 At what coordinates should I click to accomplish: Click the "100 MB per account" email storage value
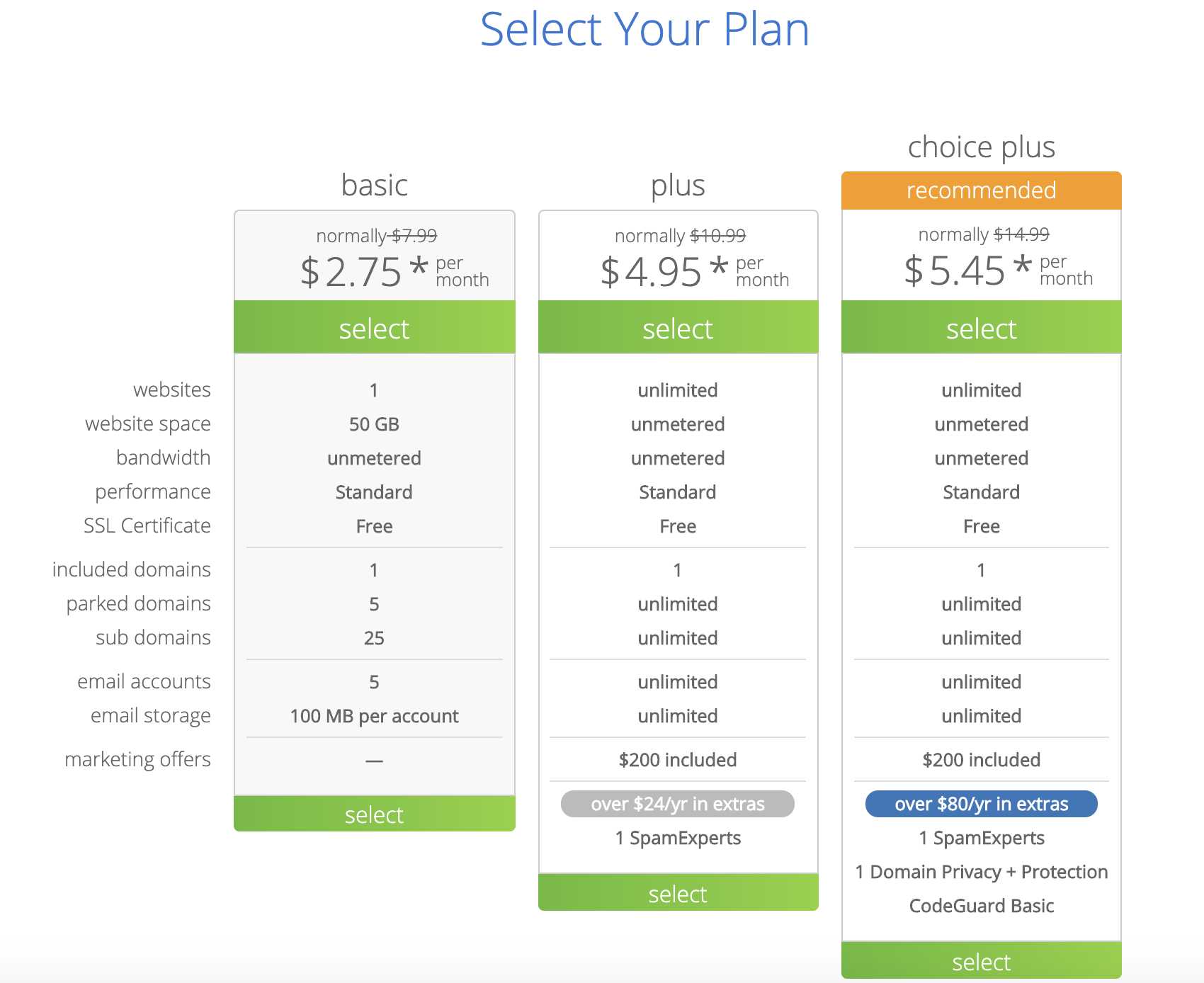374,716
